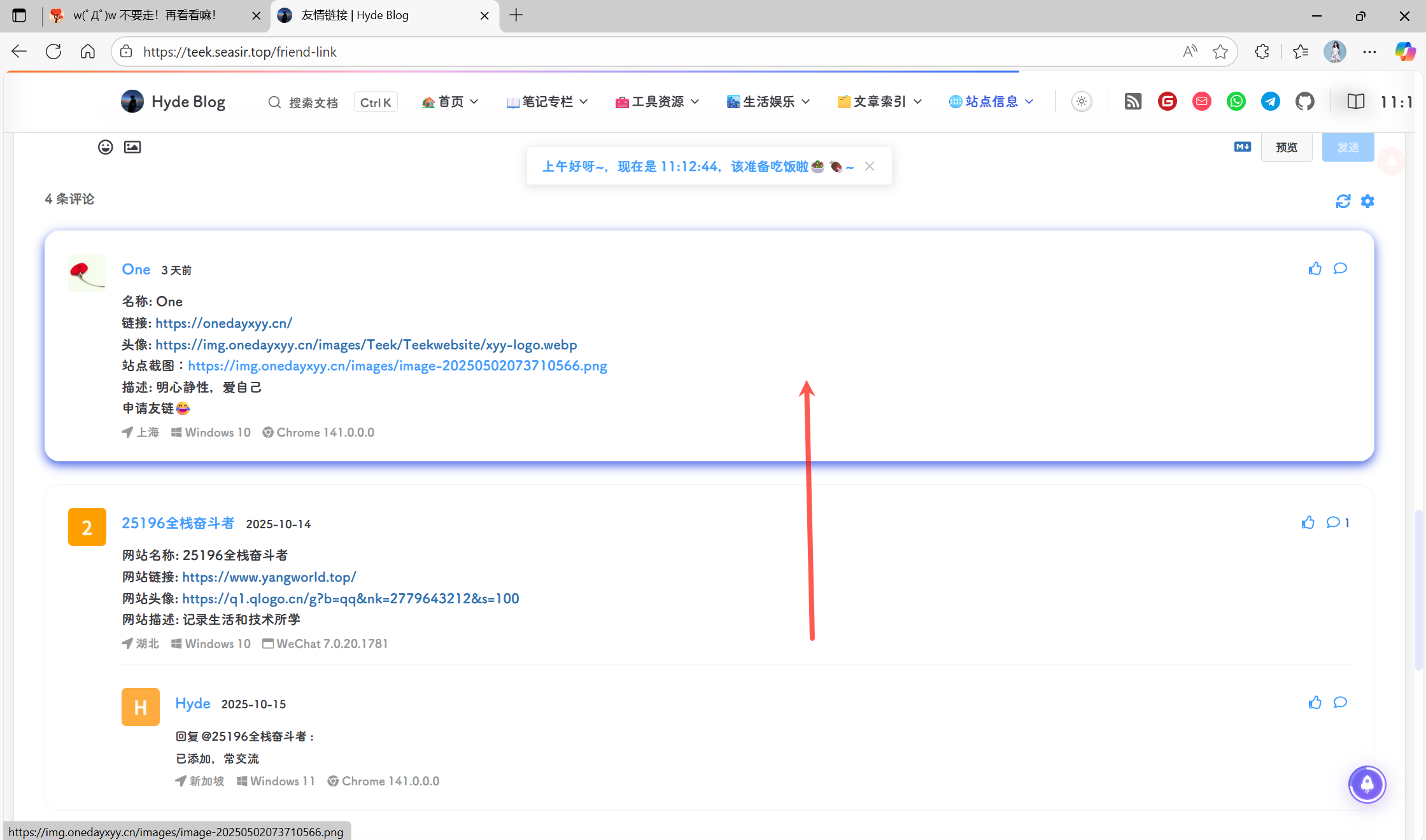This screenshot has width=1426, height=840.
Task: Toggle the light/dark theme switch
Action: tap(1082, 102)
